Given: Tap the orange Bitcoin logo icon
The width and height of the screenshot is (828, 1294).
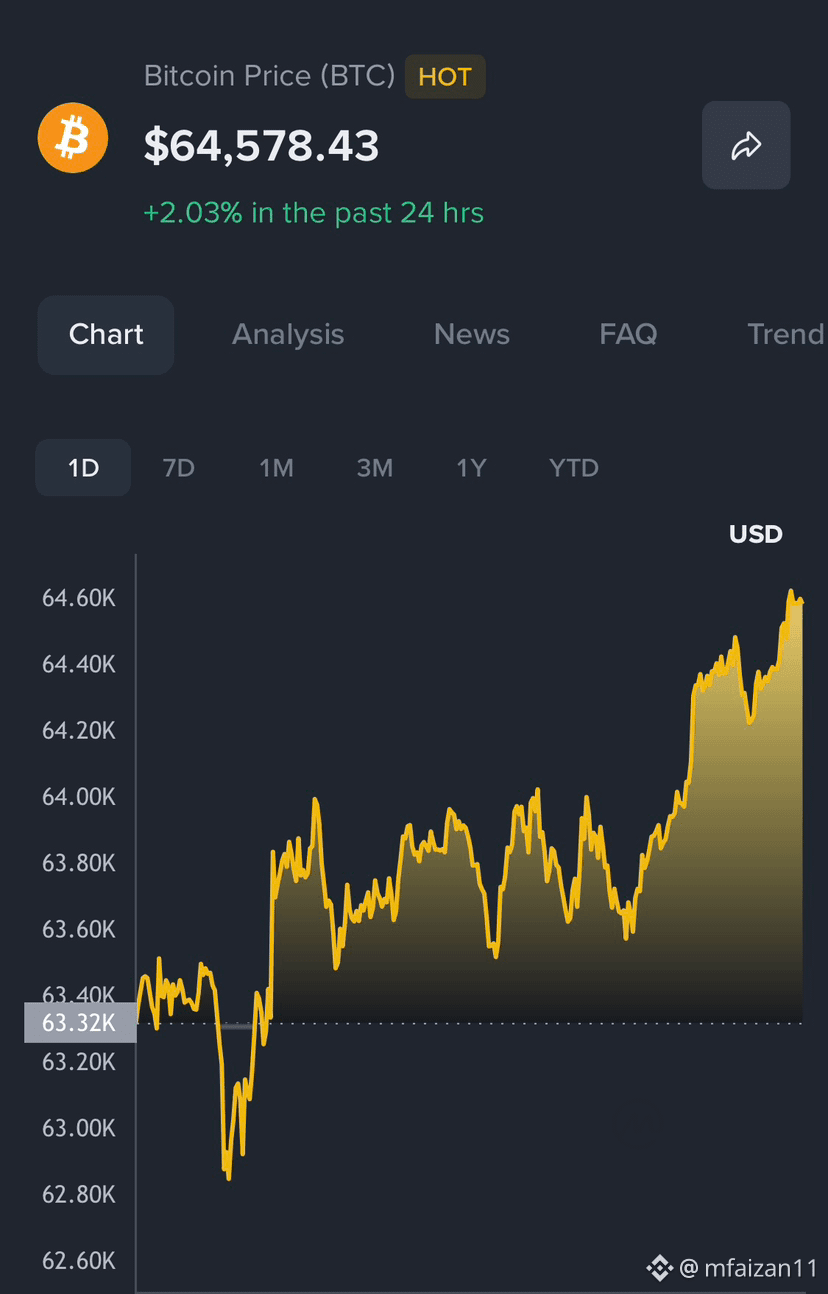Looking at the screenshot, I should click(73, 138).
